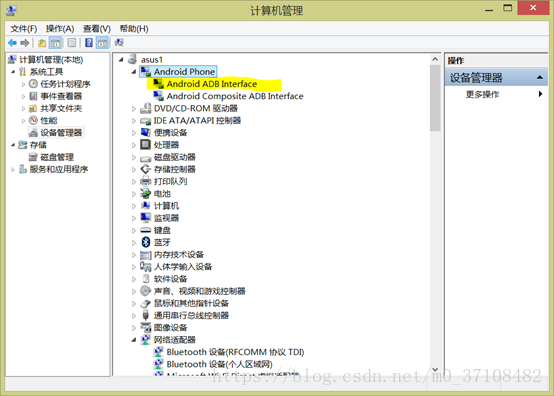The height and width of the screenshot is (396, 554).
Task: Select 计算机管理(本地) root item
Action: coord(51,60)
